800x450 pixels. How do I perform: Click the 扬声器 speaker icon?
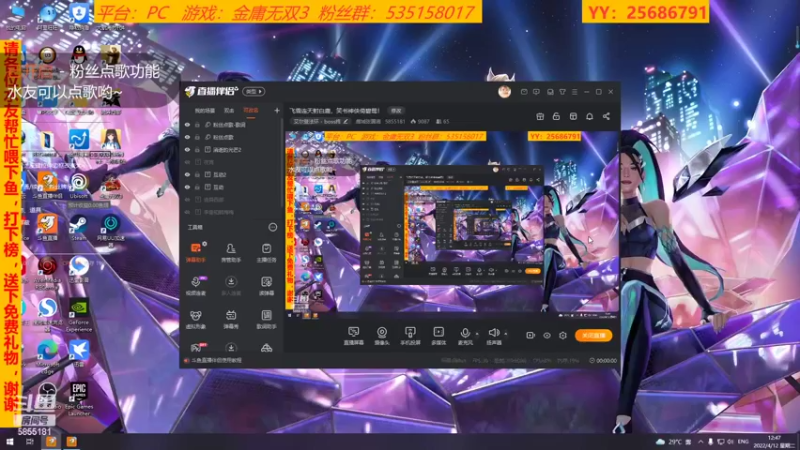493,333
